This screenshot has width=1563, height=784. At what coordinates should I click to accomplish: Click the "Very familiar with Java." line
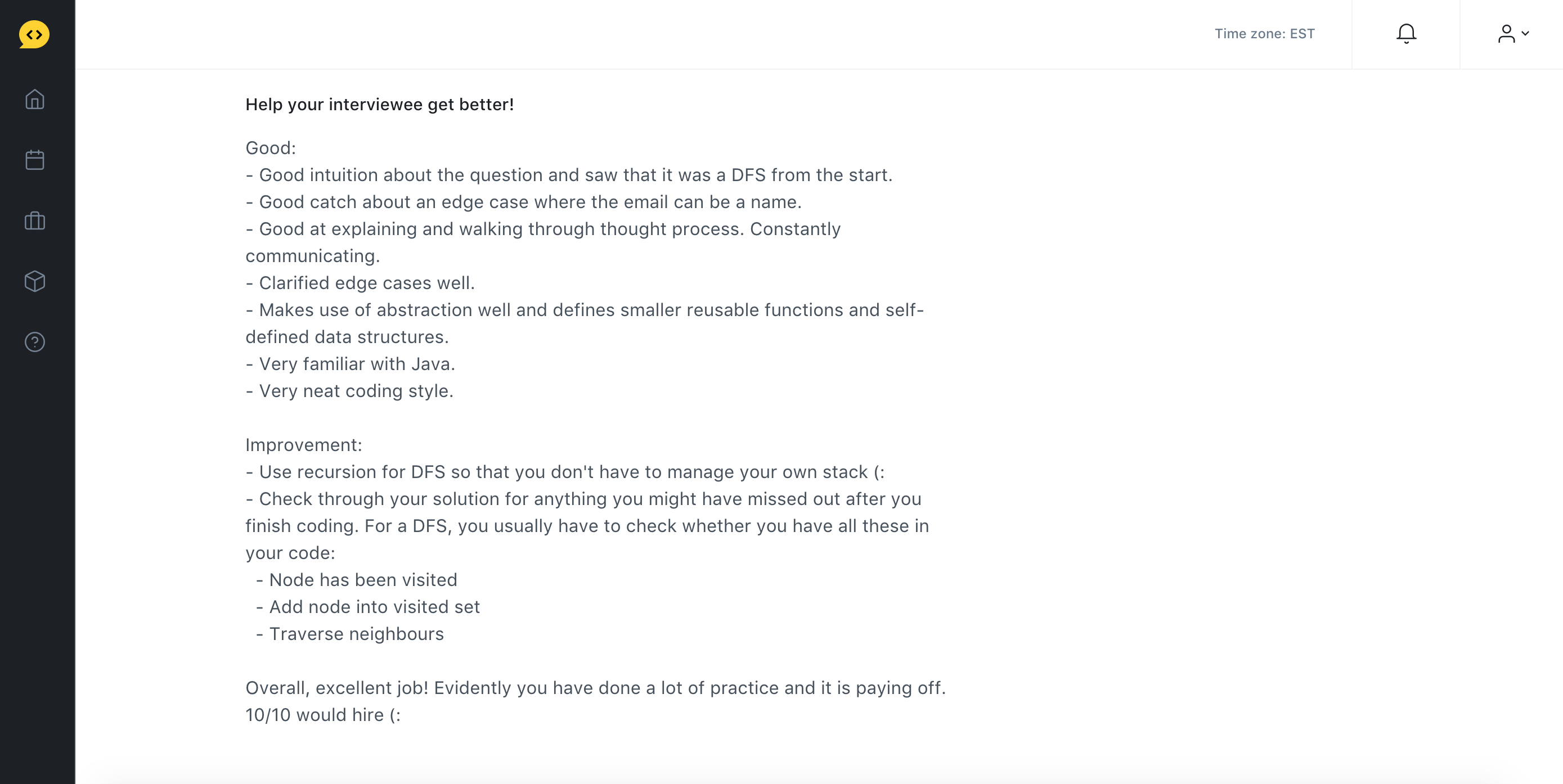(x=350, y=364)
